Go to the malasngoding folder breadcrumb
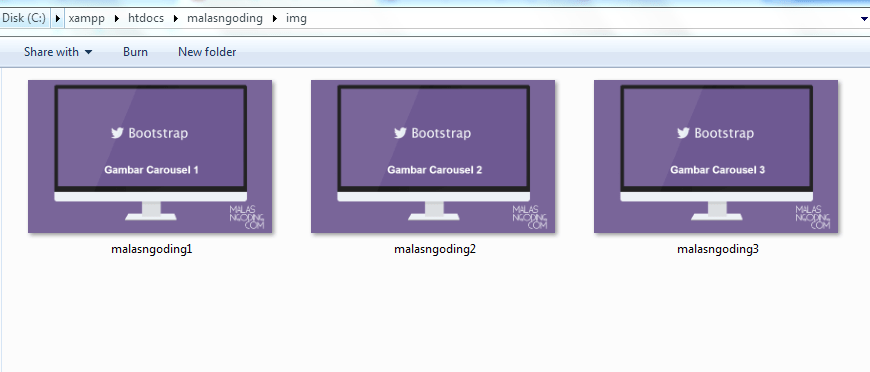This screenshot has height=372, width=870. coord(225,18)
